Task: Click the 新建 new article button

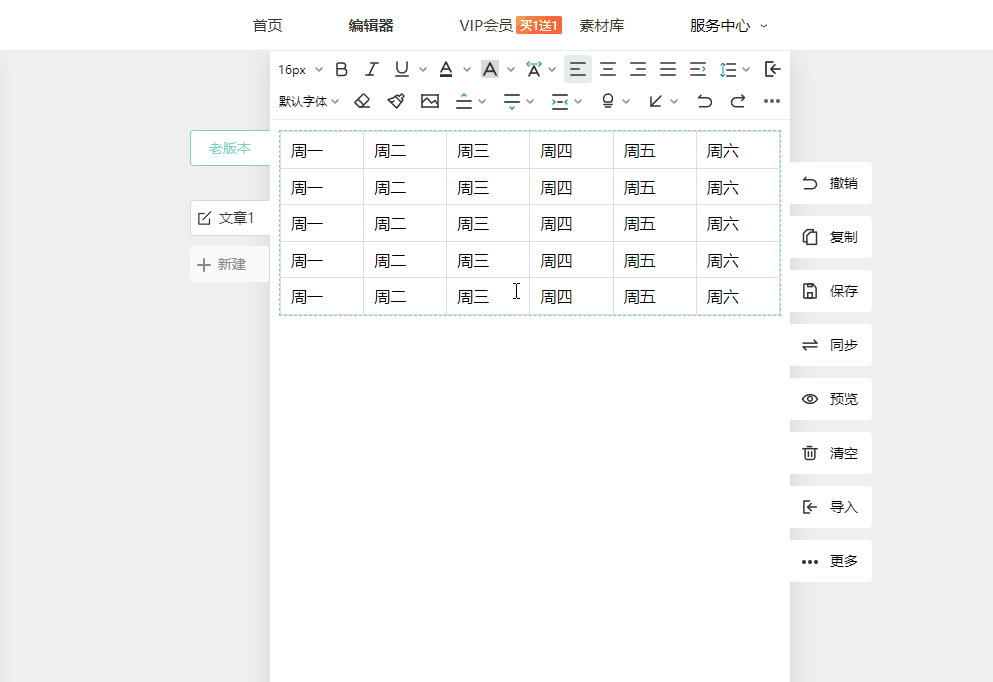Action: 230,264
